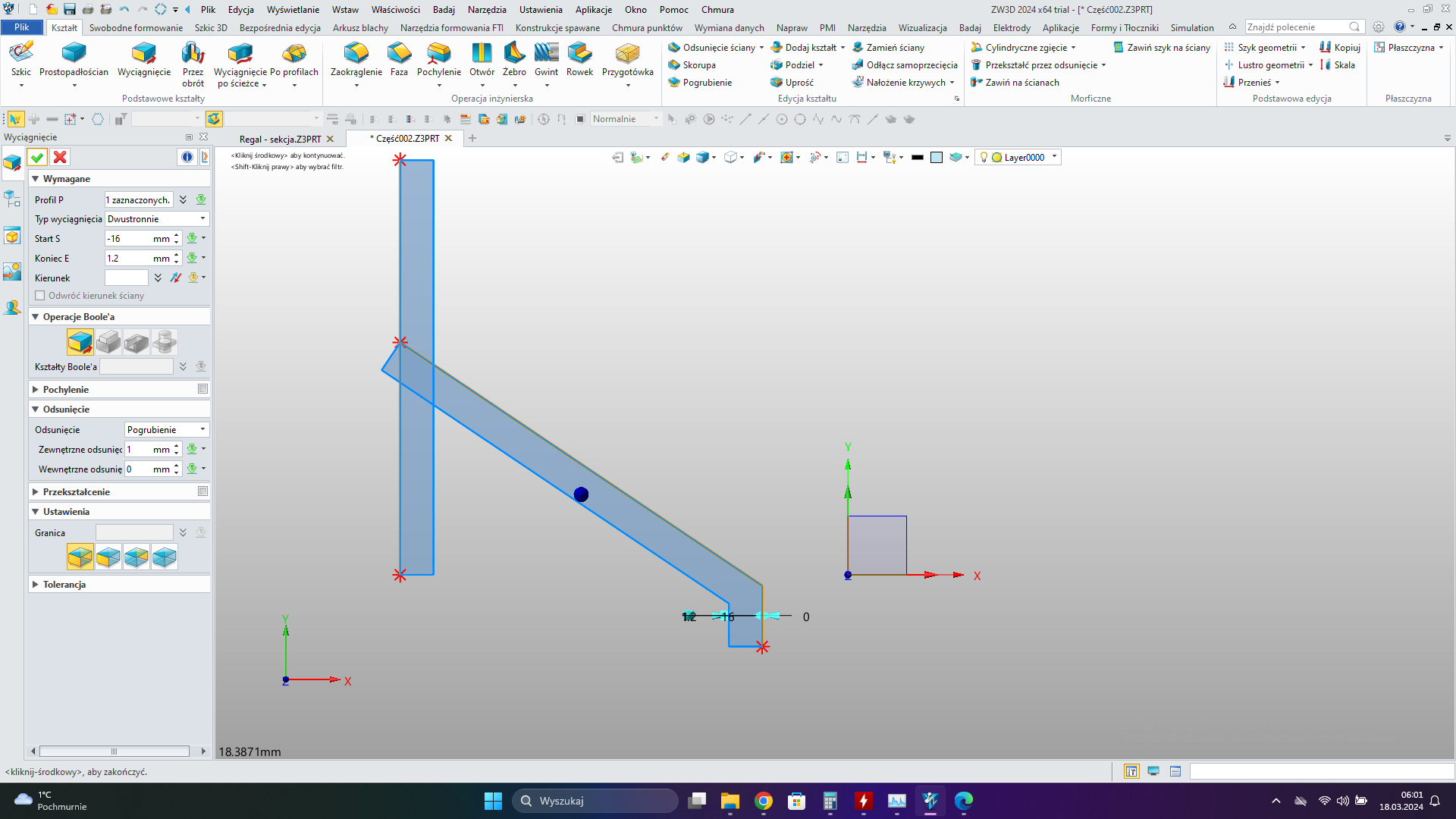Collapse the Wymagane section
1456x819 pixels.
coord(35,179)
